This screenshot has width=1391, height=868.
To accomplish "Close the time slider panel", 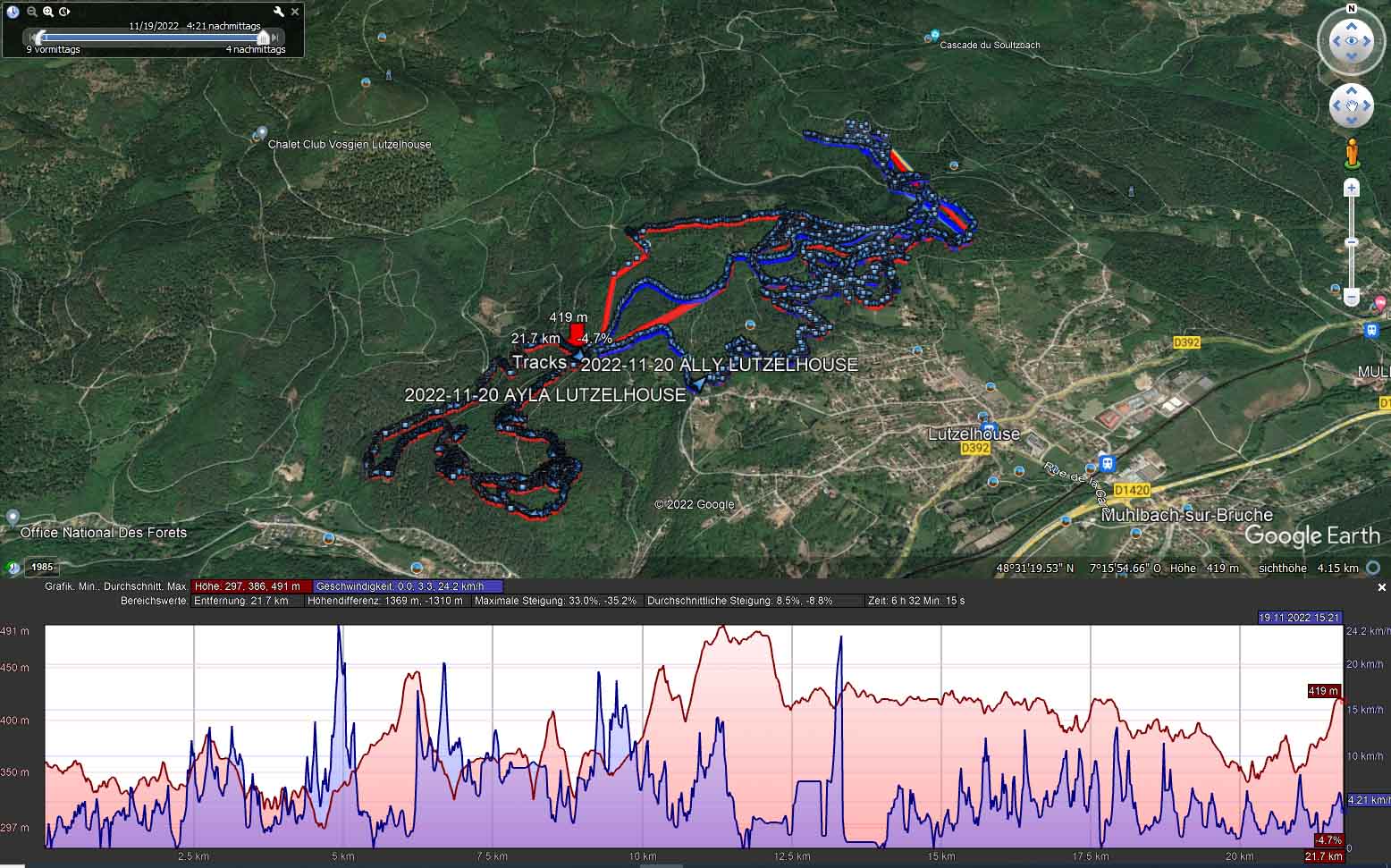I will tap(295, 12).
